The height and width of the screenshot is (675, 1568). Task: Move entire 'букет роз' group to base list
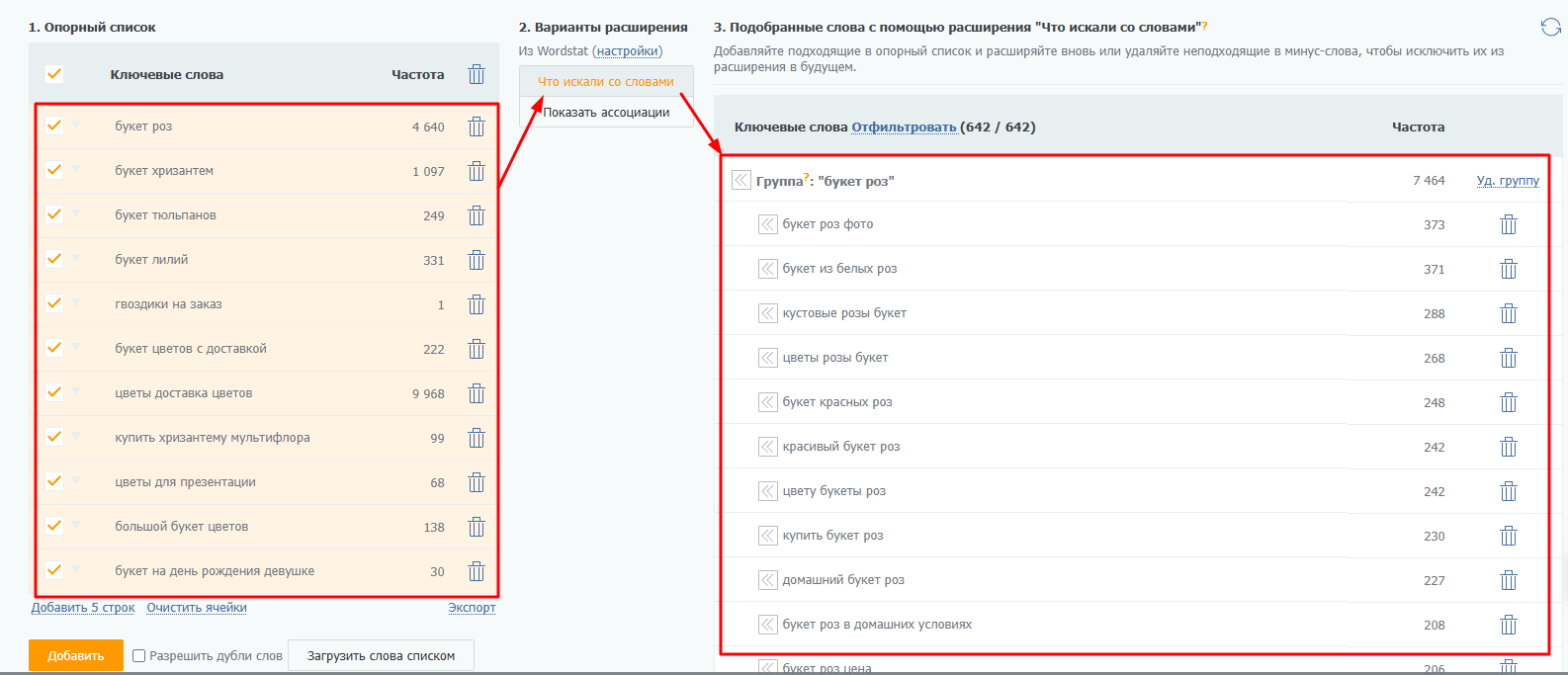point(741,180)
